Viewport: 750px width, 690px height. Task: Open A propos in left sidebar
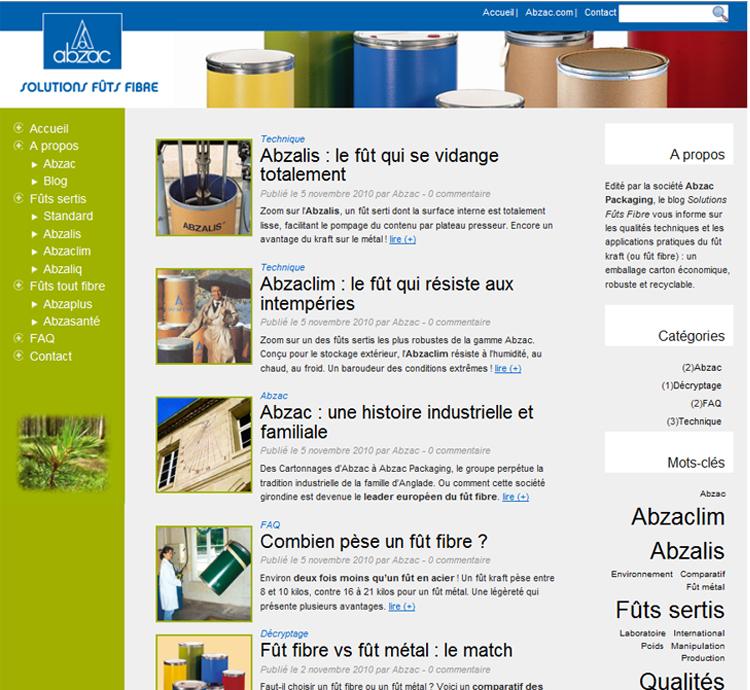point(54,146)
